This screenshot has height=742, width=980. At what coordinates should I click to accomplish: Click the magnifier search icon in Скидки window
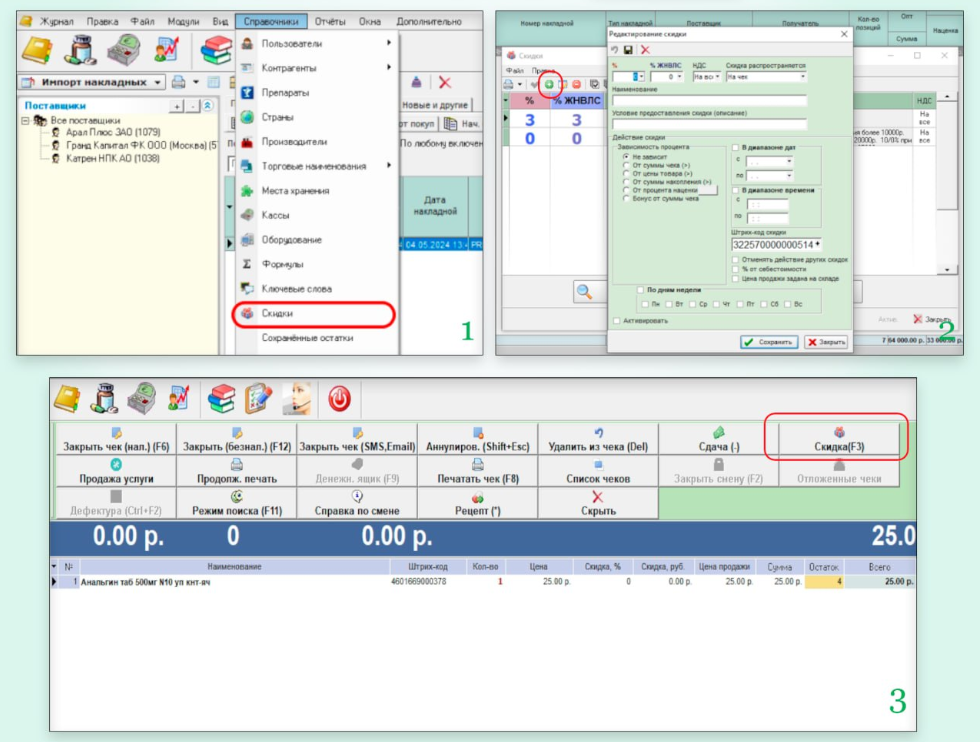586,291
